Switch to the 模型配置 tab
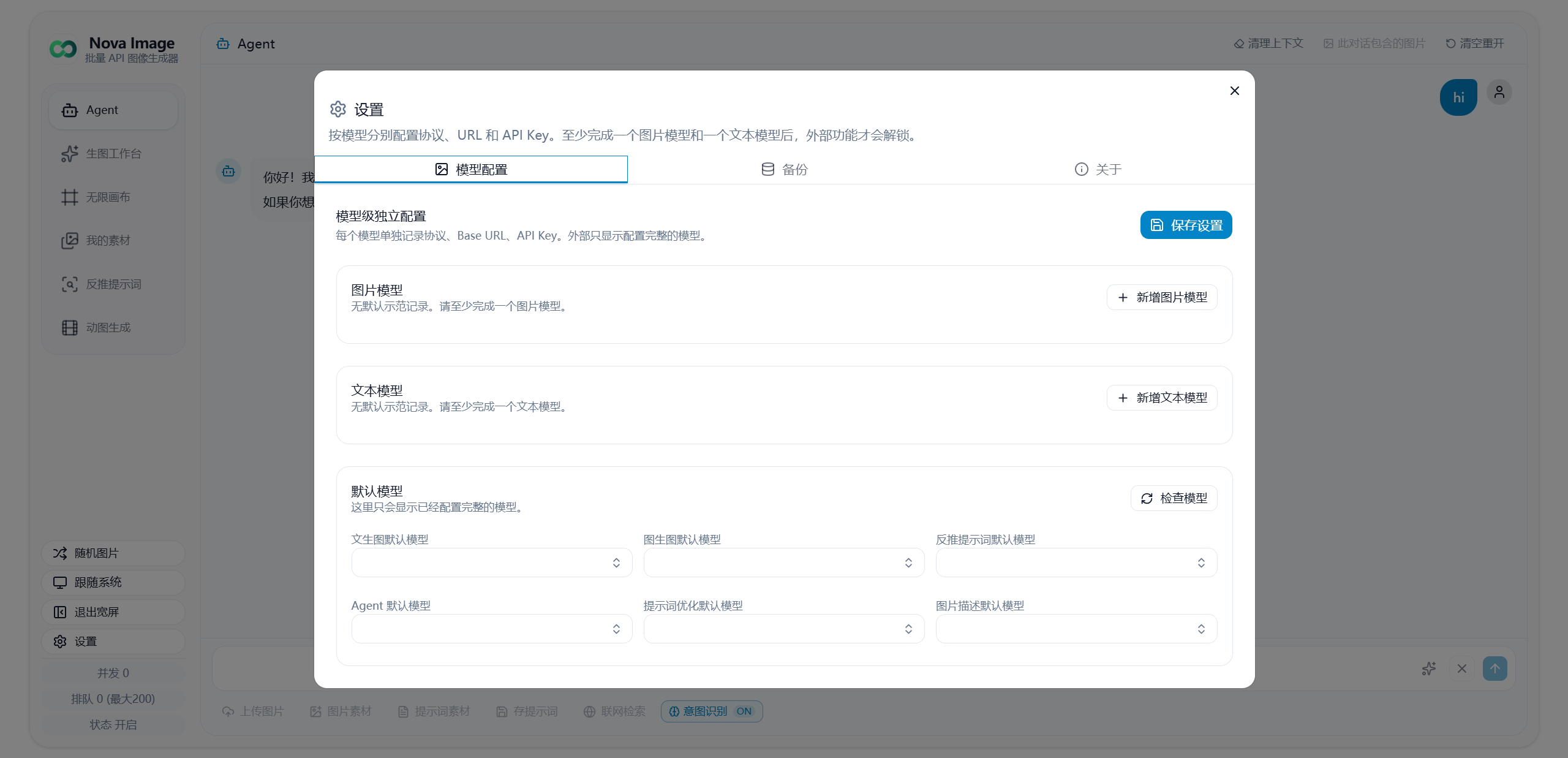This screenshot has width=1568, height=758. 471,169
